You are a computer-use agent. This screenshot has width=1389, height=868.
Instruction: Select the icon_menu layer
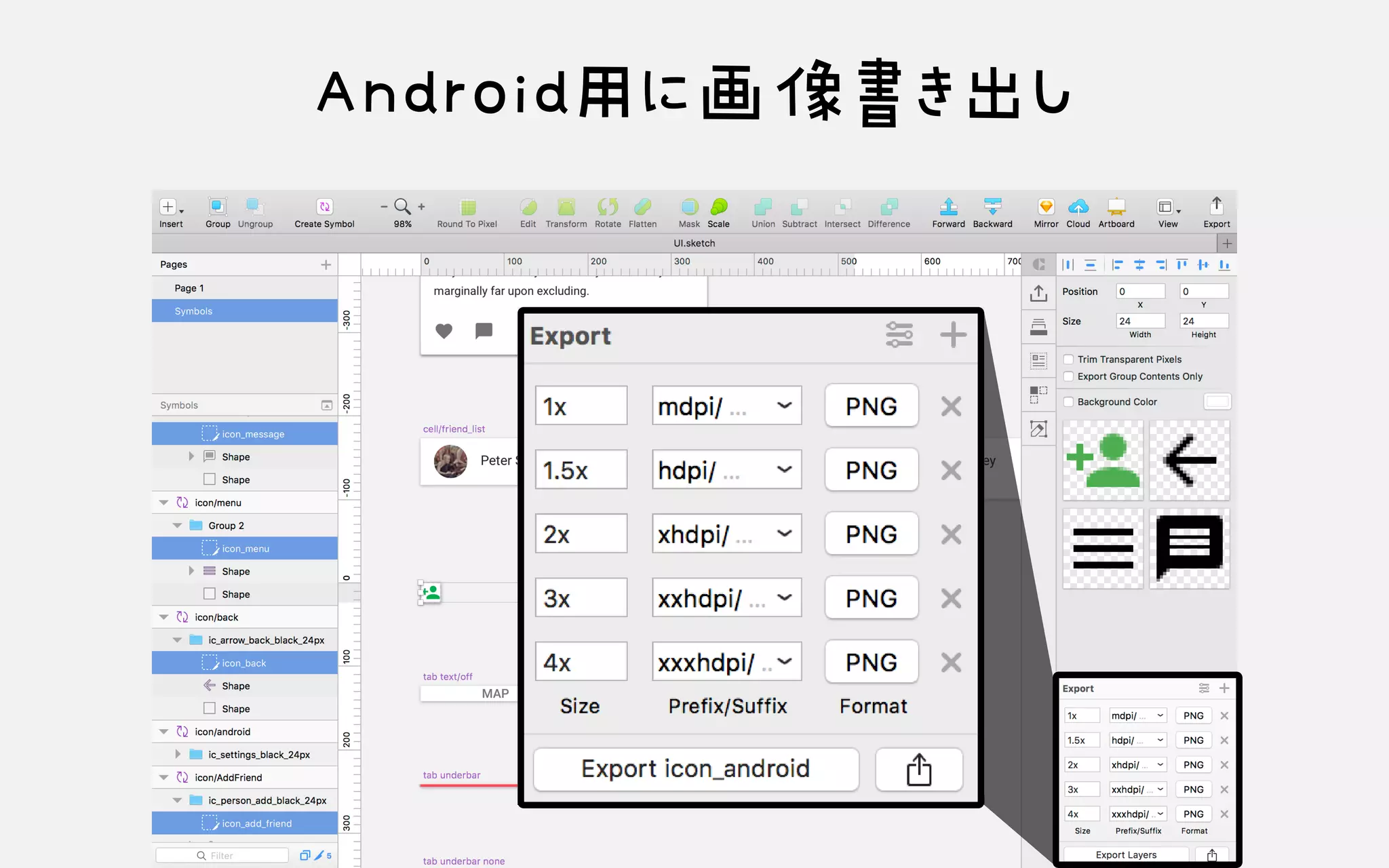coord(245,549)
